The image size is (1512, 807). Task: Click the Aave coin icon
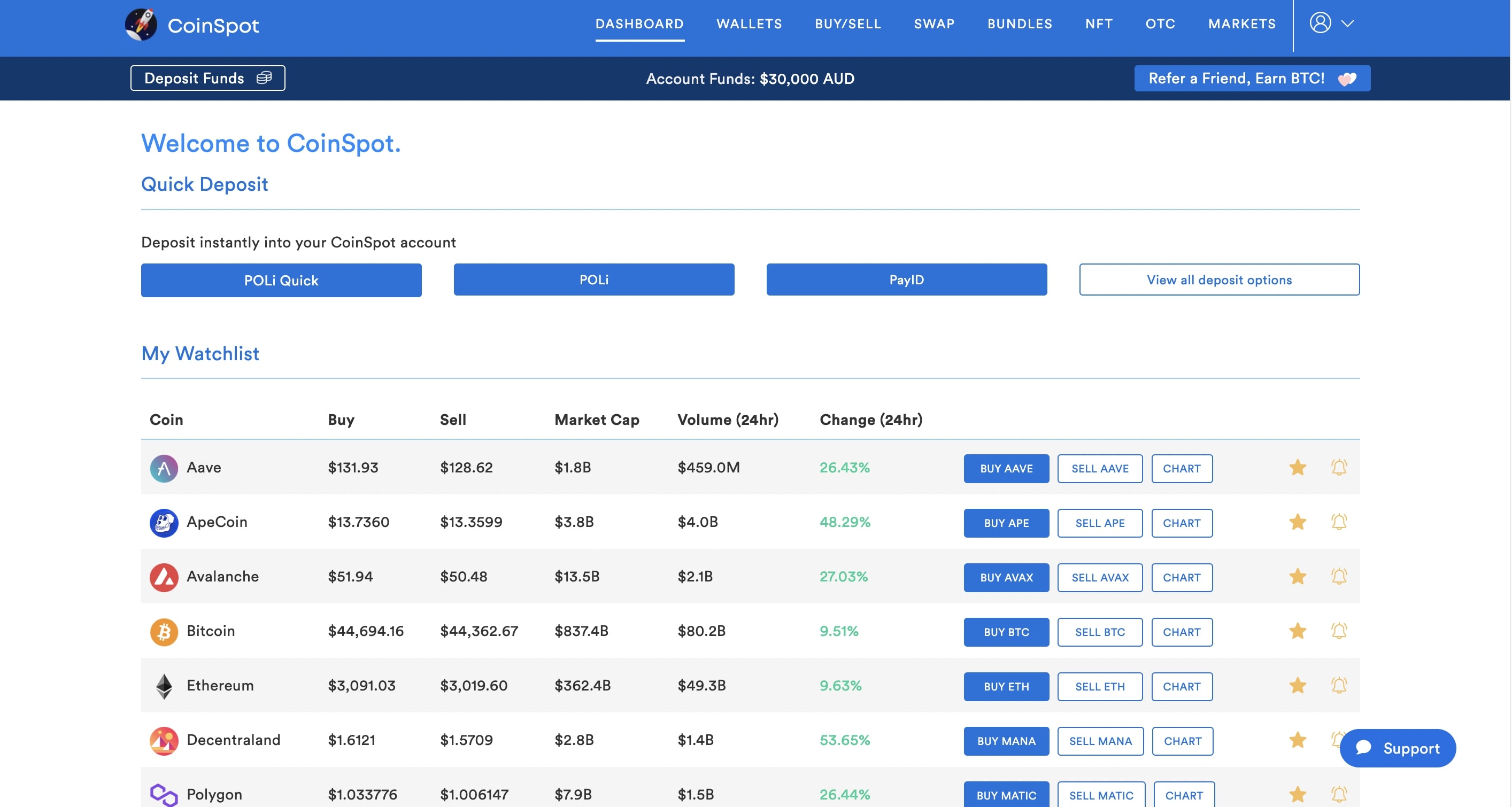tap(164, 468)
